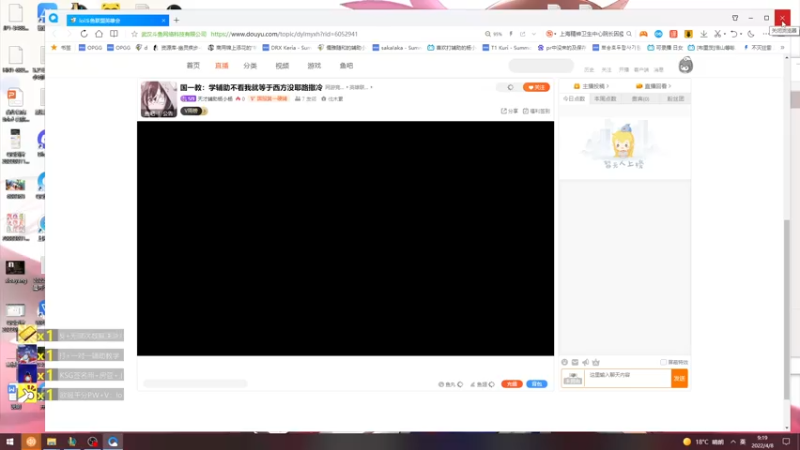The height and width of the screenshot is (450, 800).
Task: Reload the page with the refresh icon
Action: click(84, 34)
